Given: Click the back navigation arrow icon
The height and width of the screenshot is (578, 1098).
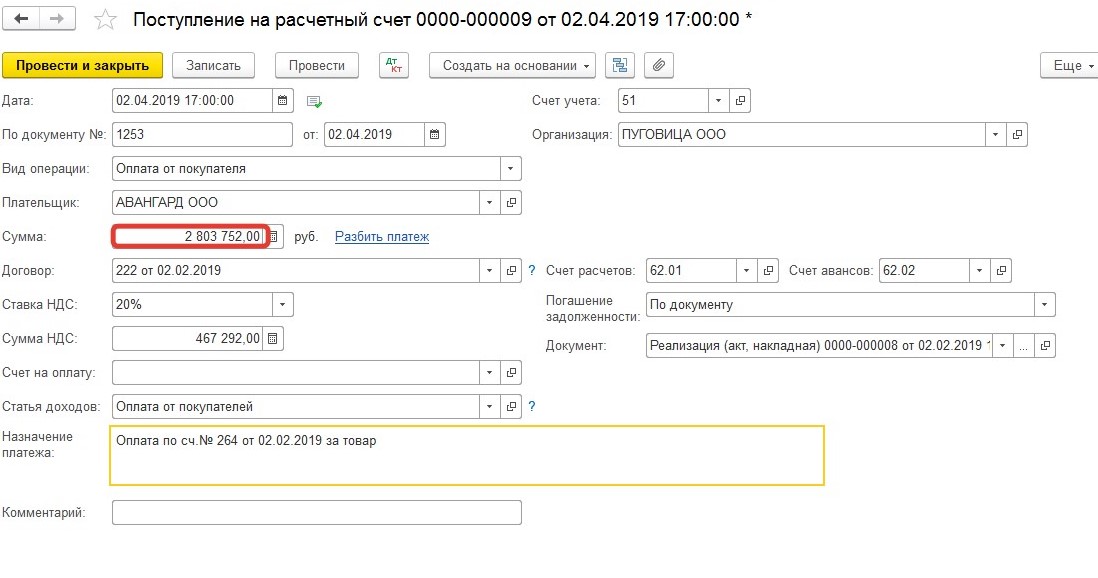Looking at the screenshot, I should [22, 19].
